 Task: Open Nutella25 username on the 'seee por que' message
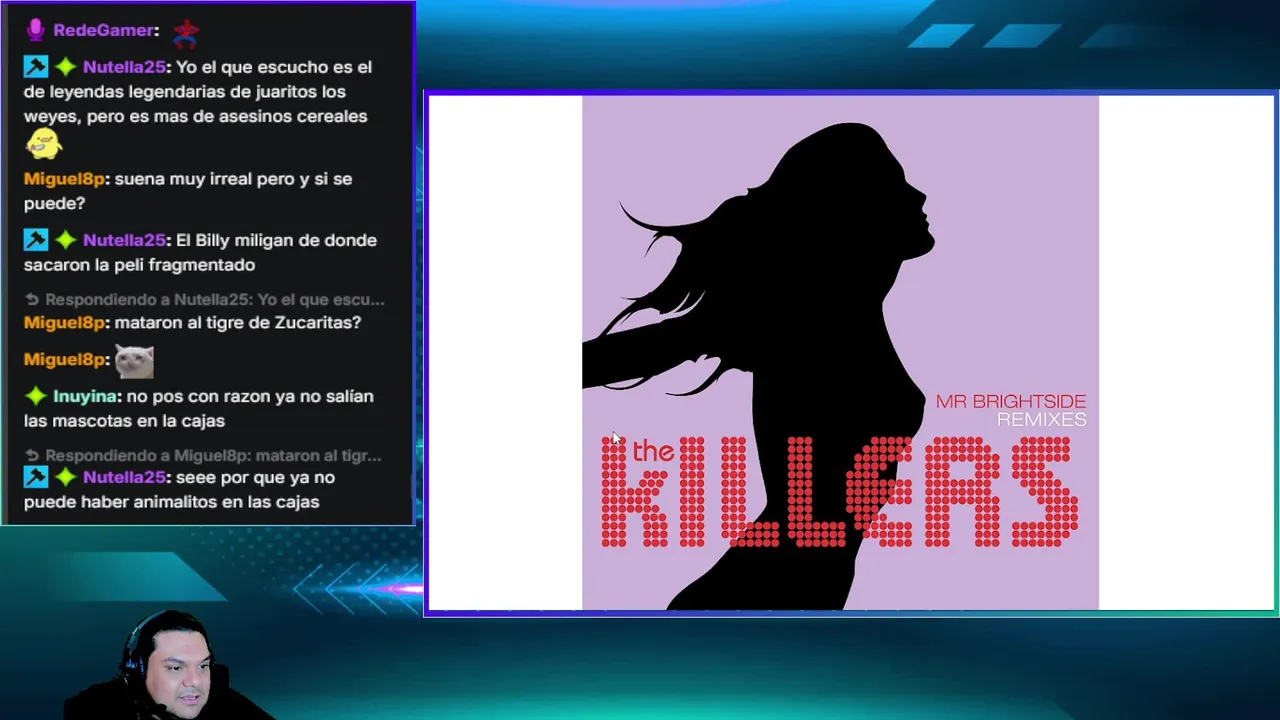coord(124,477)
